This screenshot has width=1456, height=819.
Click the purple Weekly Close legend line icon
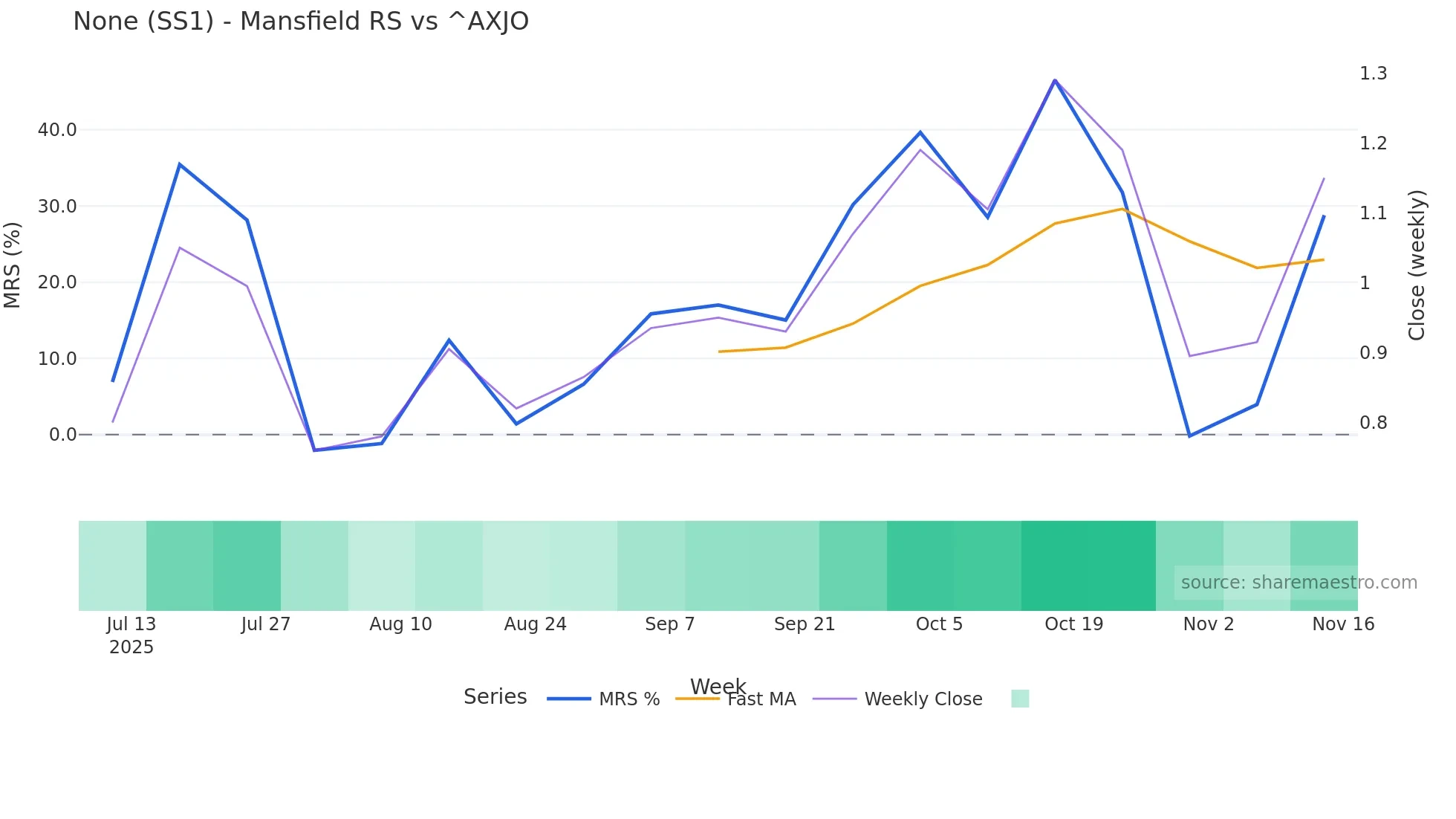coord(834,699)
